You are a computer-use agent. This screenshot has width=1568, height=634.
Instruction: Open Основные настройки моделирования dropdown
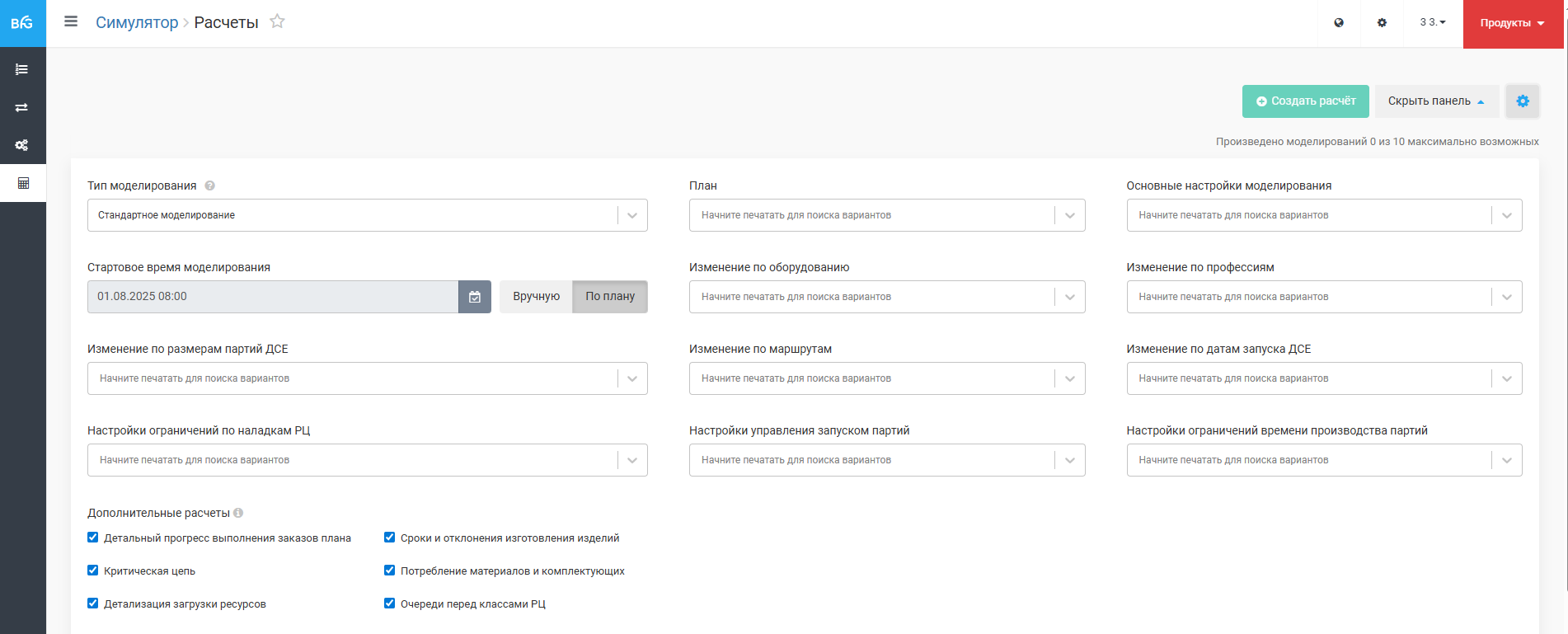coord(1324,215)
